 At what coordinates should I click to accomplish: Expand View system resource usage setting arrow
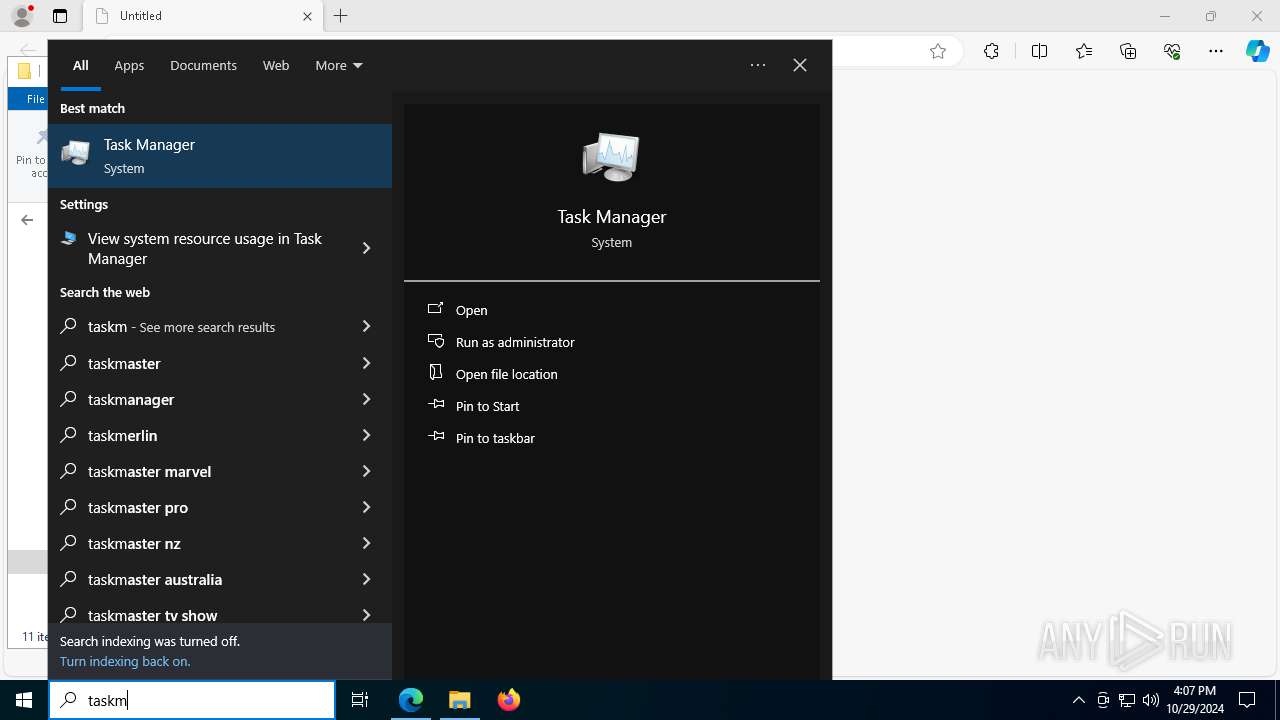pyautogui.click(x=366, y=248)
